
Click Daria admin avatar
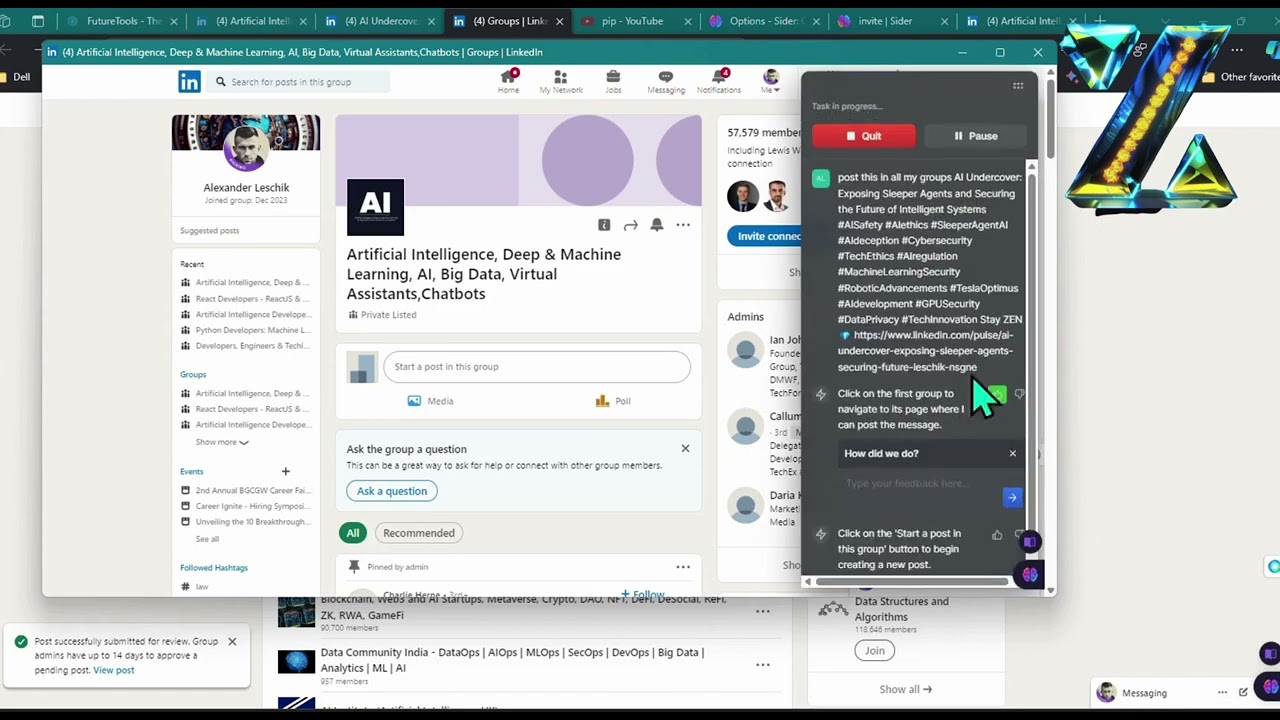pos(745,506)
